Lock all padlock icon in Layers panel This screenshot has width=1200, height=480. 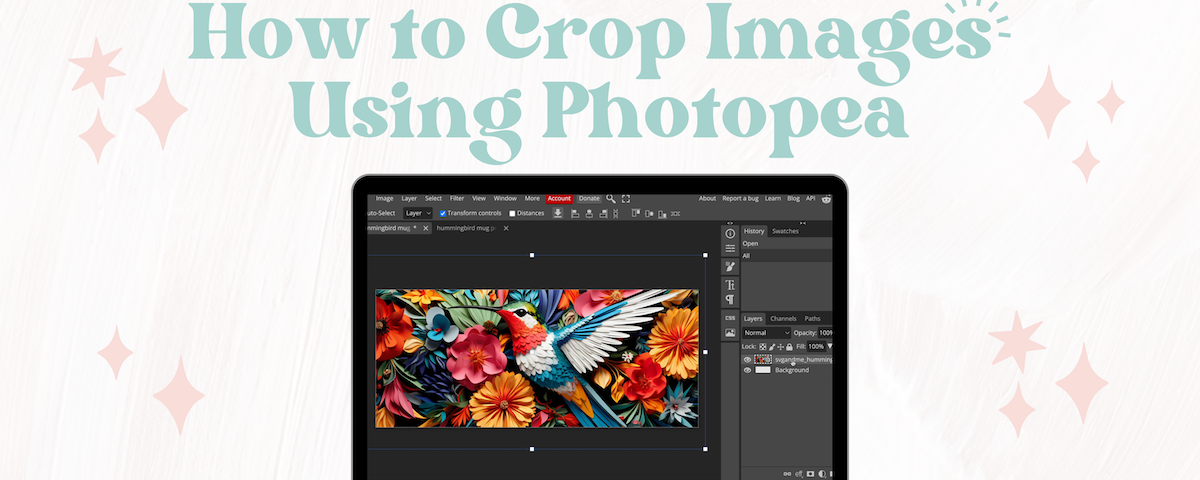(x=789, y=347)
